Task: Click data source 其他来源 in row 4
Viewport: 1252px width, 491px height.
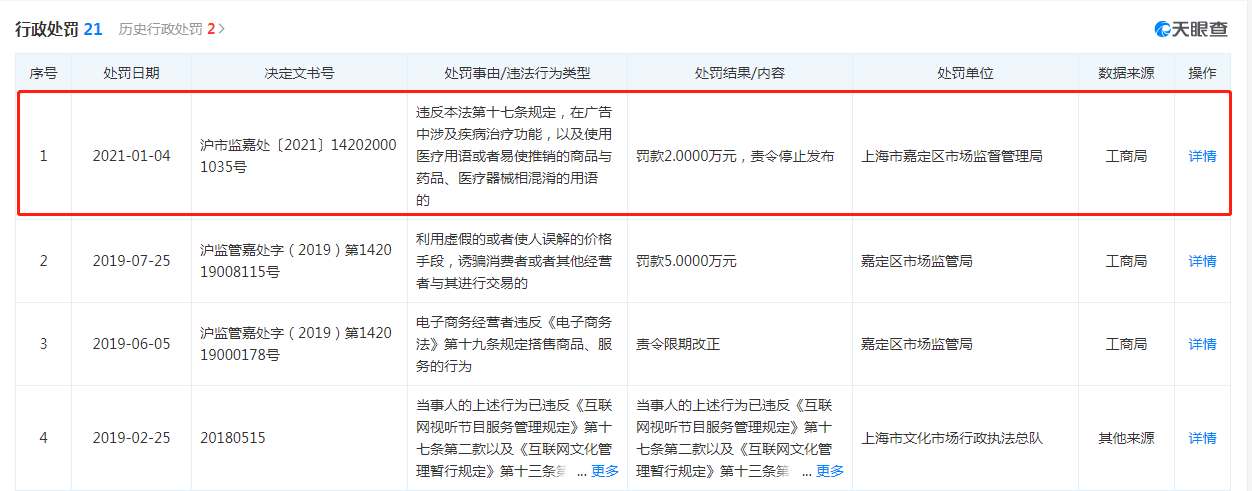Action: pos(1126,438)
